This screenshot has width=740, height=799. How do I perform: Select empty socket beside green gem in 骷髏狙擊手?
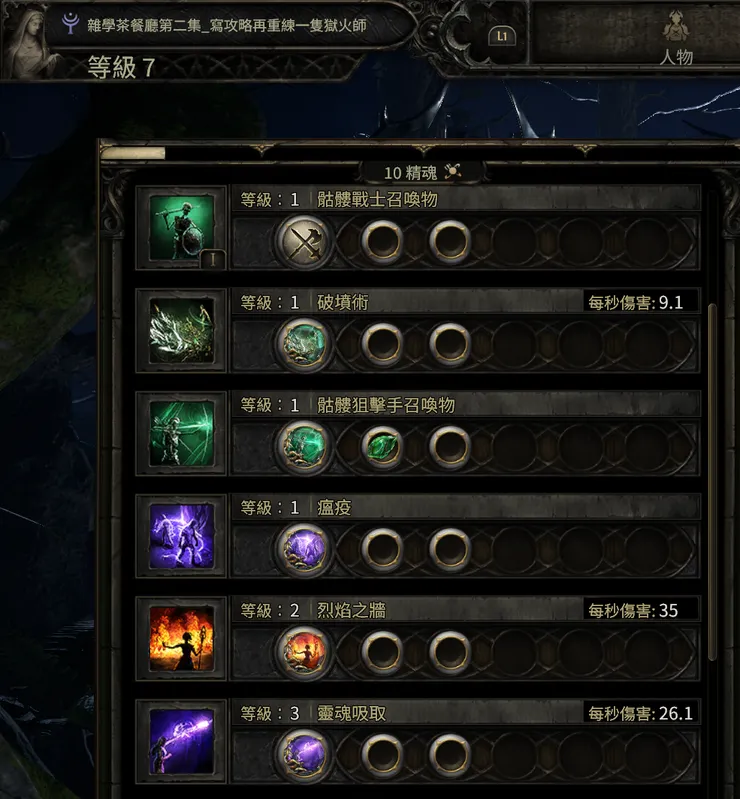[x=450, y=446]
